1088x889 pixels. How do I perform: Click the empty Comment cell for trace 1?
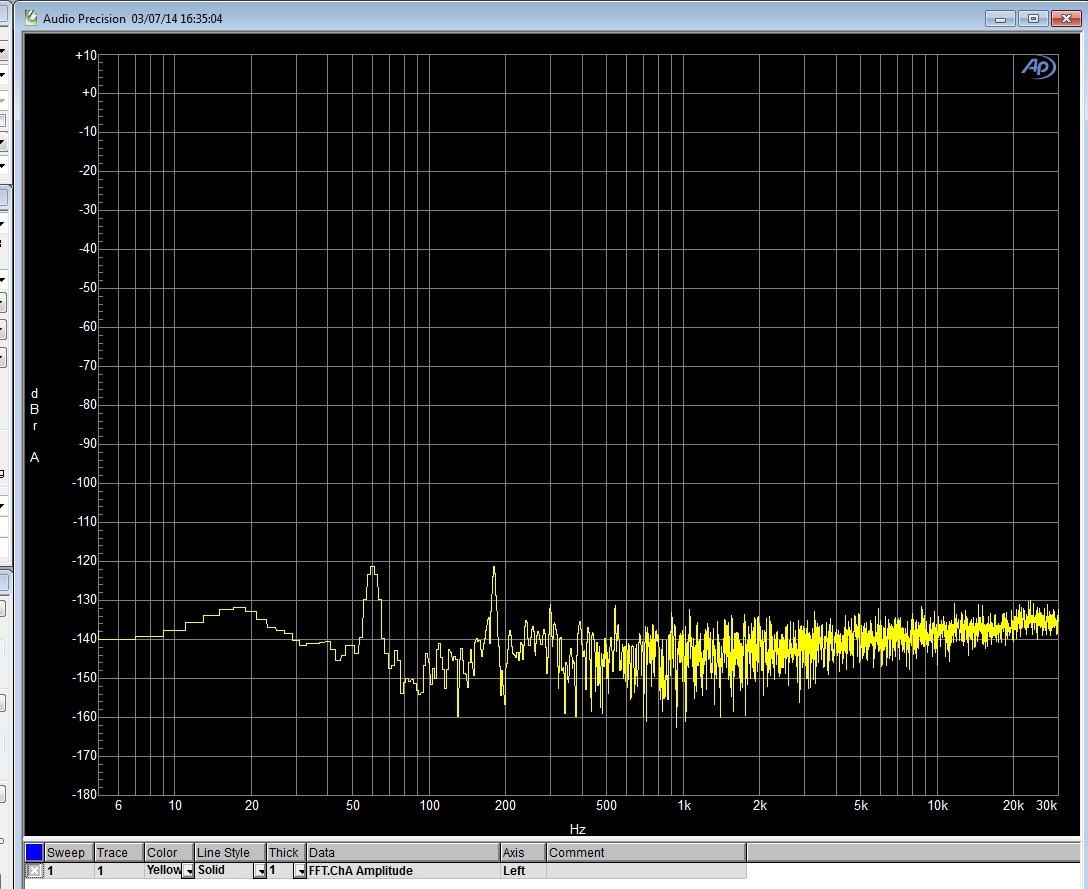click(x=646, y=870)
